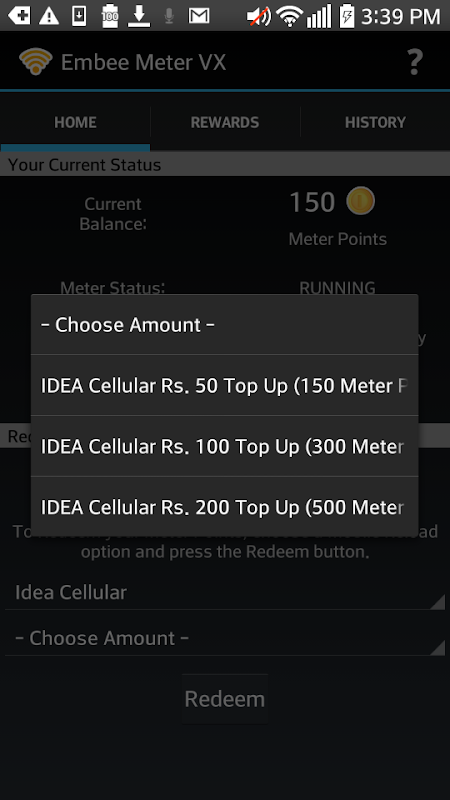Tap the muted volume status icon
The width and height of the screenshot is (450, 800).
[x=259, y=16]
